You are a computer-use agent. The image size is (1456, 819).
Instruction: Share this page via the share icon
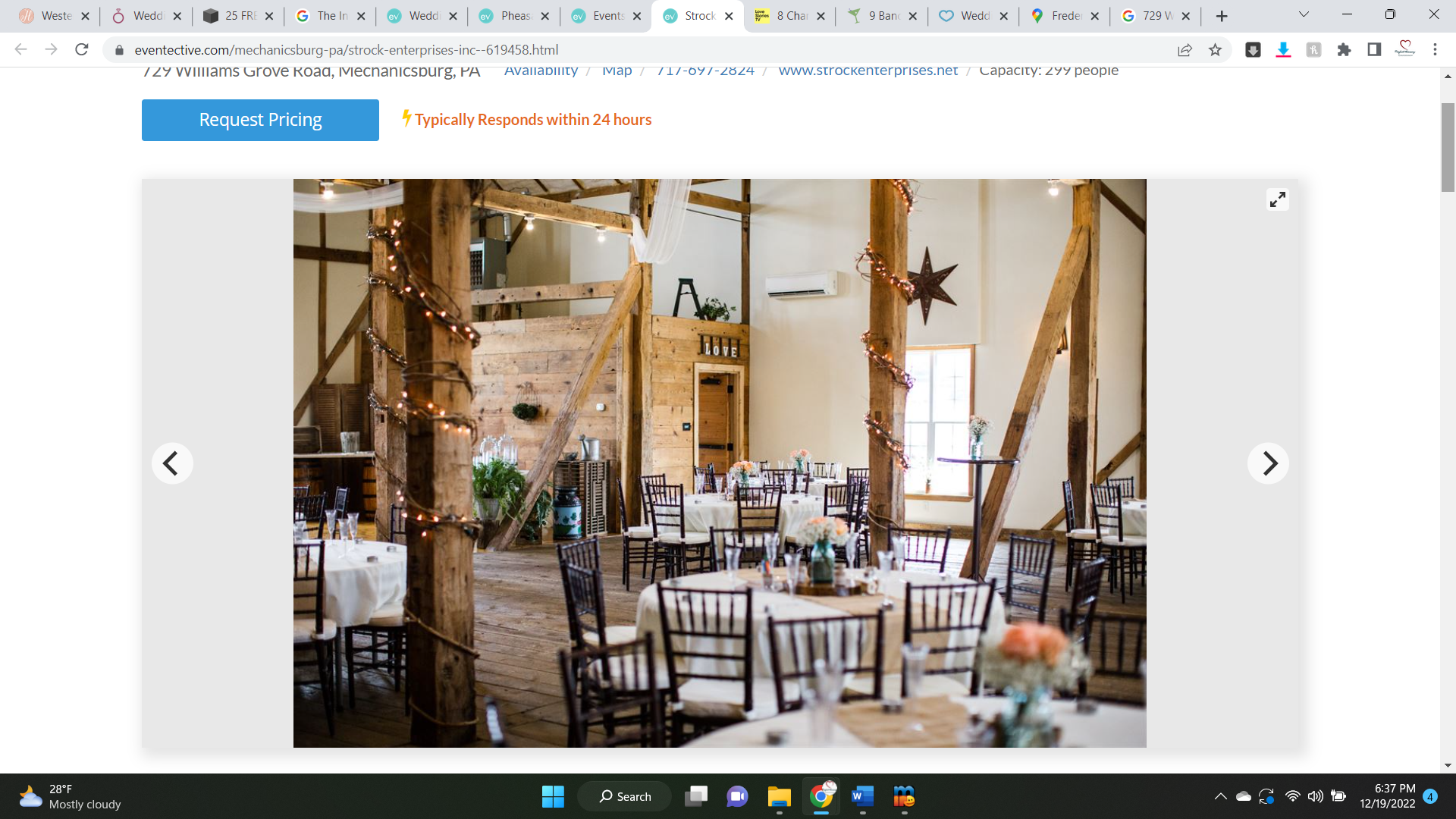pyautogui.click(x=1185, y=50)
